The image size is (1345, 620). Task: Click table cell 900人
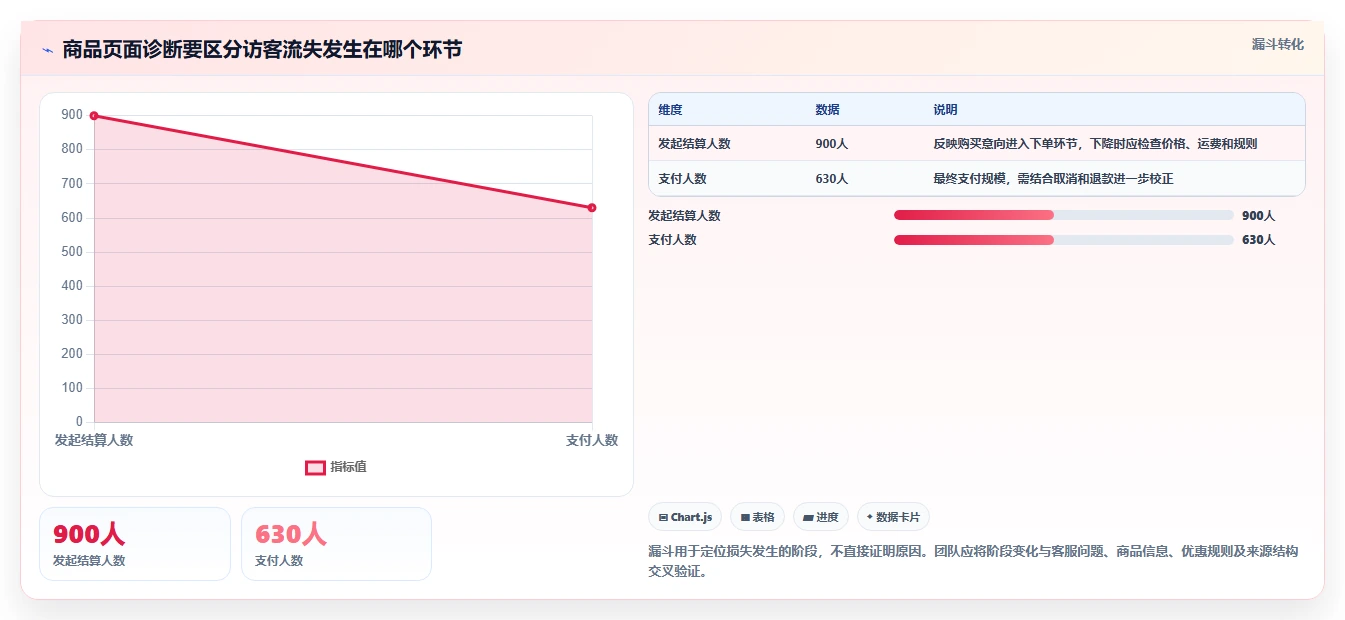coord(831,144)
